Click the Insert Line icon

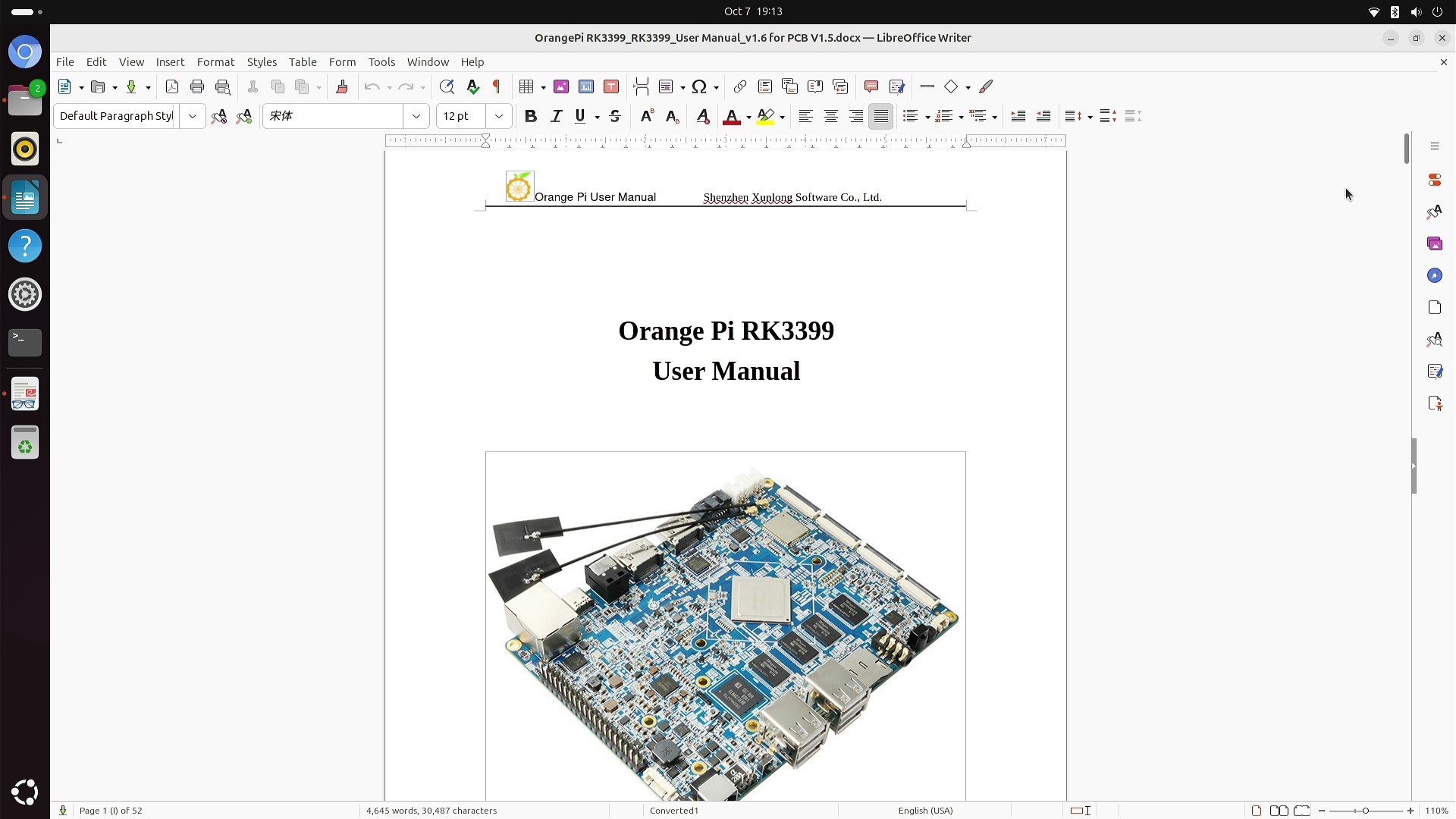click(x=927, y=86)
